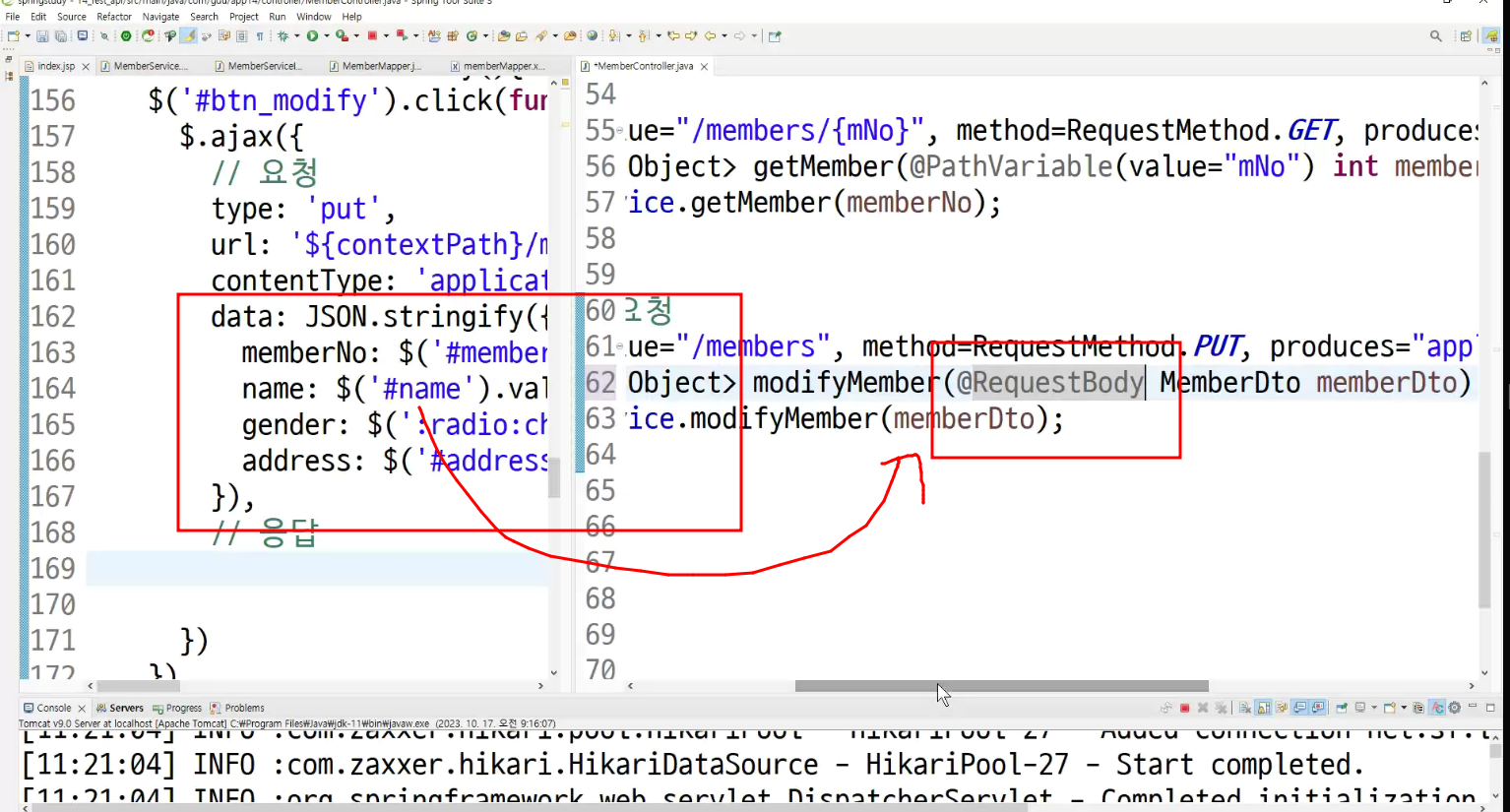Image resolution: width=1510 pixels, height=812 pixels.
Task: Click Display Selected Console monitor icon
Action: tap(1360, 708)
